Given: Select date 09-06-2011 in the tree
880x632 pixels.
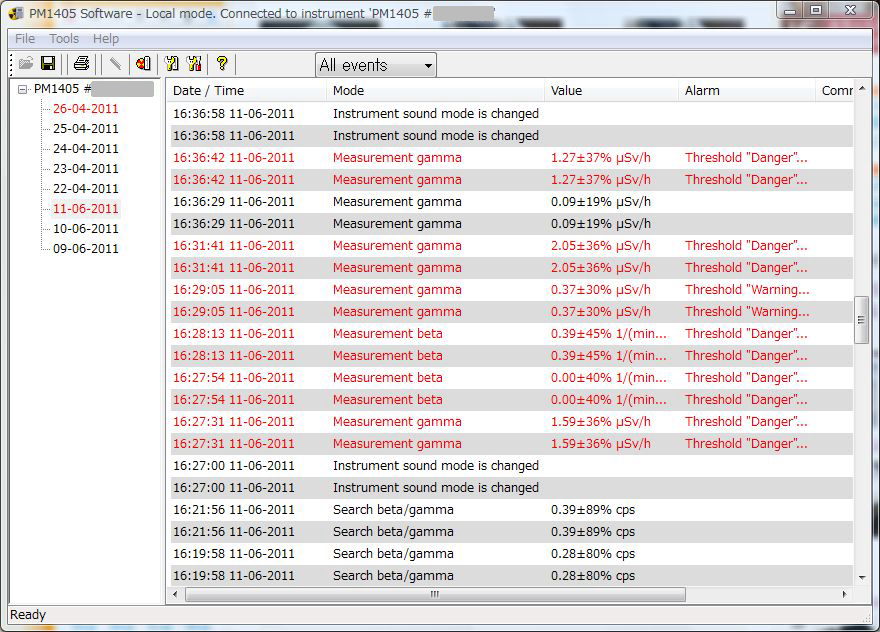Looking at the screenshot, I should pyautogui.click(x=86, y=249).
